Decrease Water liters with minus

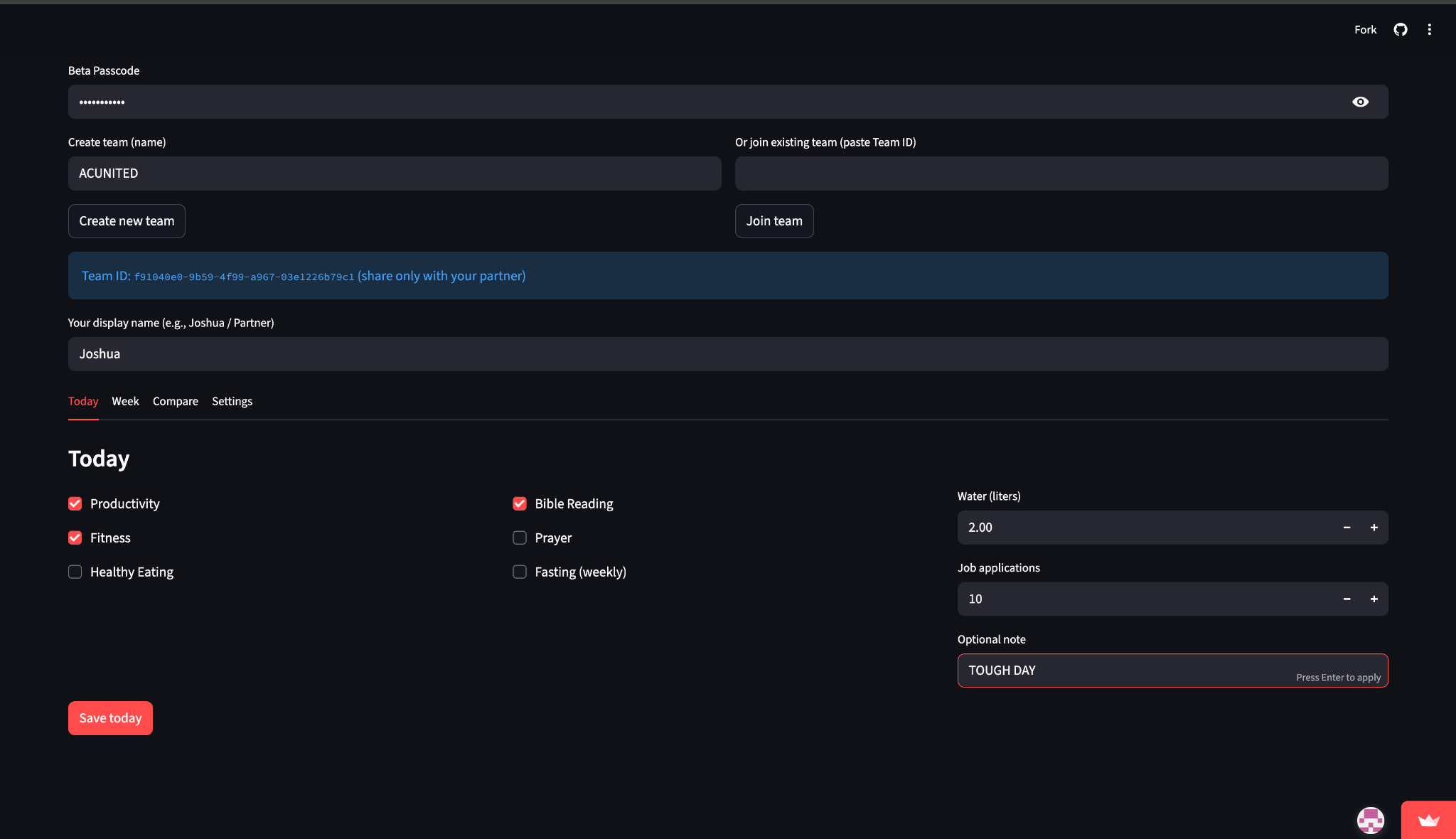(1347, 528)
